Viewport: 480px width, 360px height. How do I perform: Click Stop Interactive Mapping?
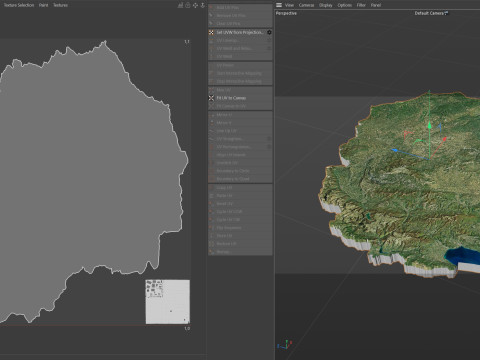[240, 81]
